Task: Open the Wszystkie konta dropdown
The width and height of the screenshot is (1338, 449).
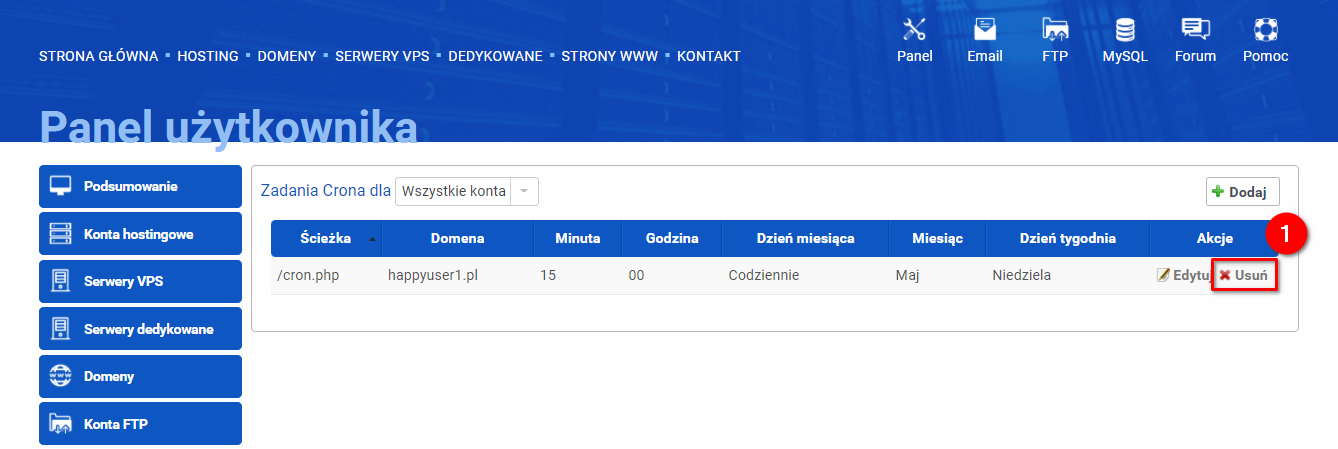Action: (467, 191)
